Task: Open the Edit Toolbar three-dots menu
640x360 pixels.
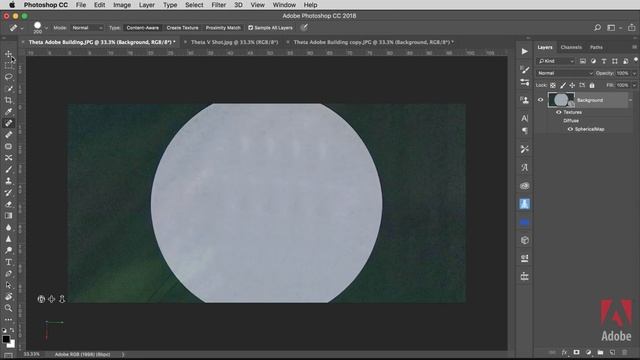Action: tap(8, 320)
